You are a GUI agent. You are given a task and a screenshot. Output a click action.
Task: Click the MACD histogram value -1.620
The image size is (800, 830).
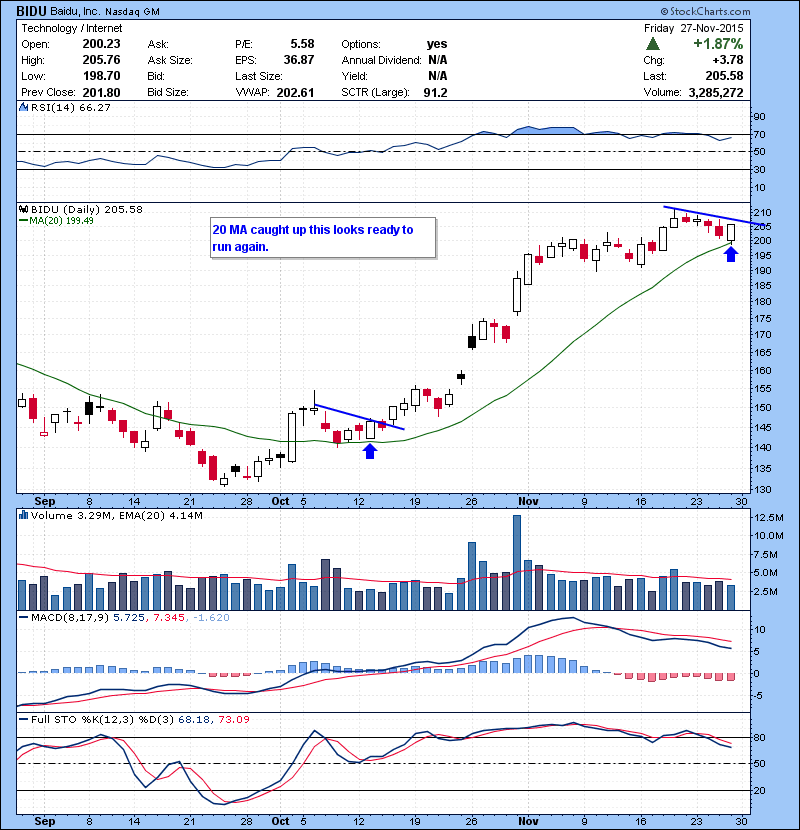211,617
